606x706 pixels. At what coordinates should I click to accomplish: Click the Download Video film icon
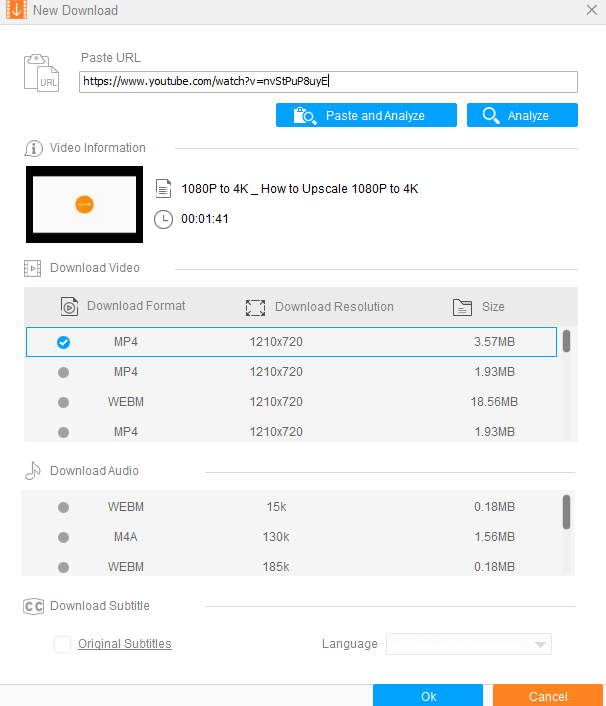click(33, 268)
